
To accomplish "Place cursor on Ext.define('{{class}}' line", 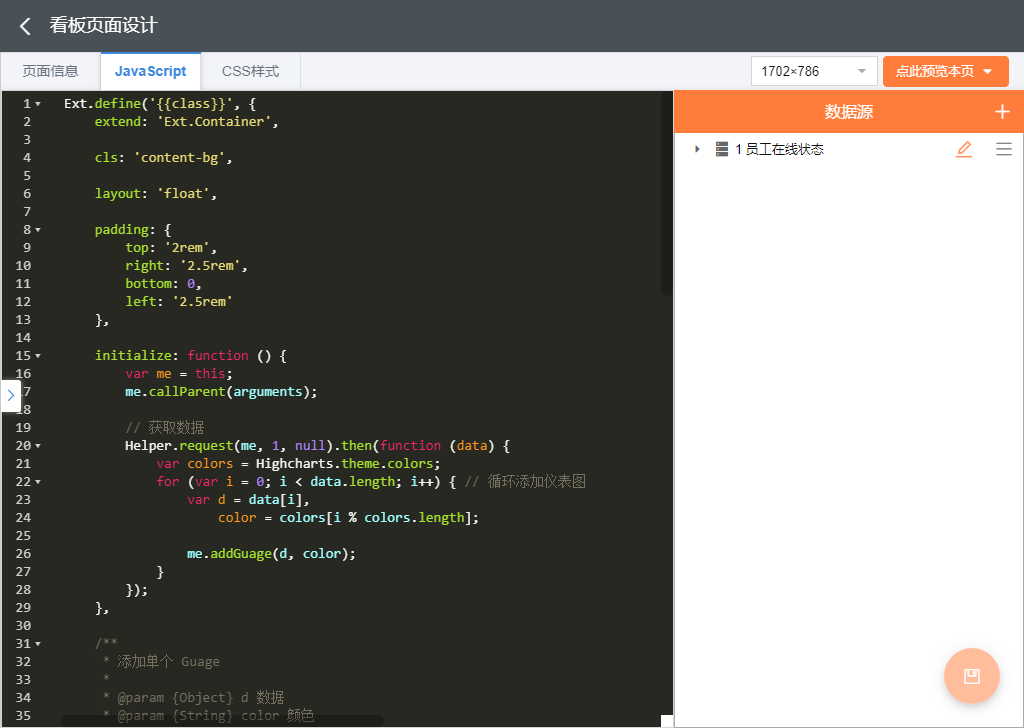I will click(160, 104).
